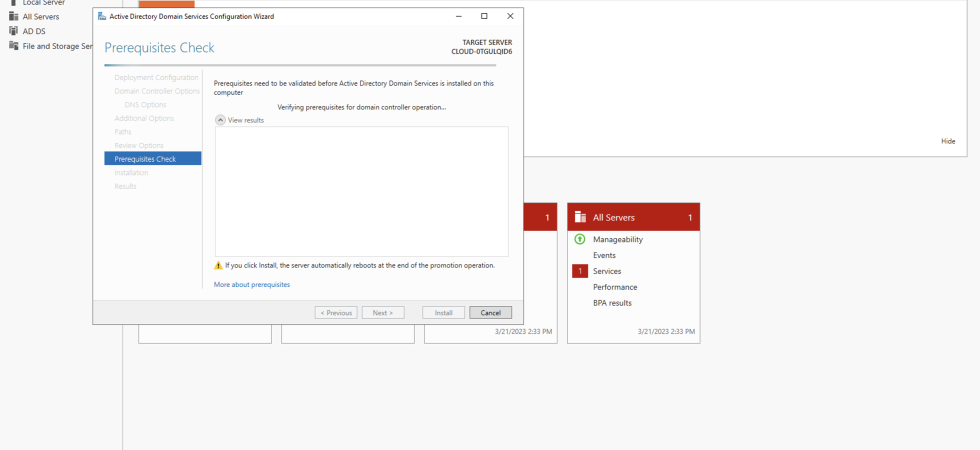This screenshot has width=980, height=450.
Task: Select Review Options step
Action: [139, 146]
